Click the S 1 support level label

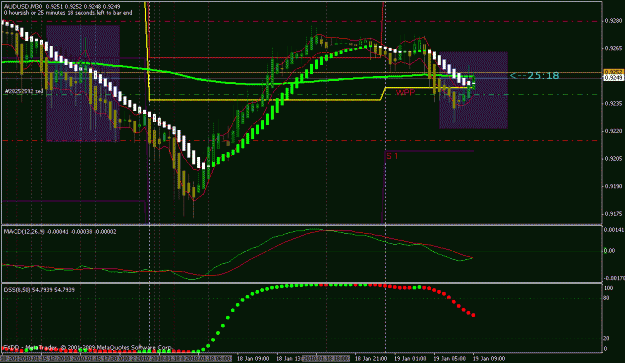point(392,156)
